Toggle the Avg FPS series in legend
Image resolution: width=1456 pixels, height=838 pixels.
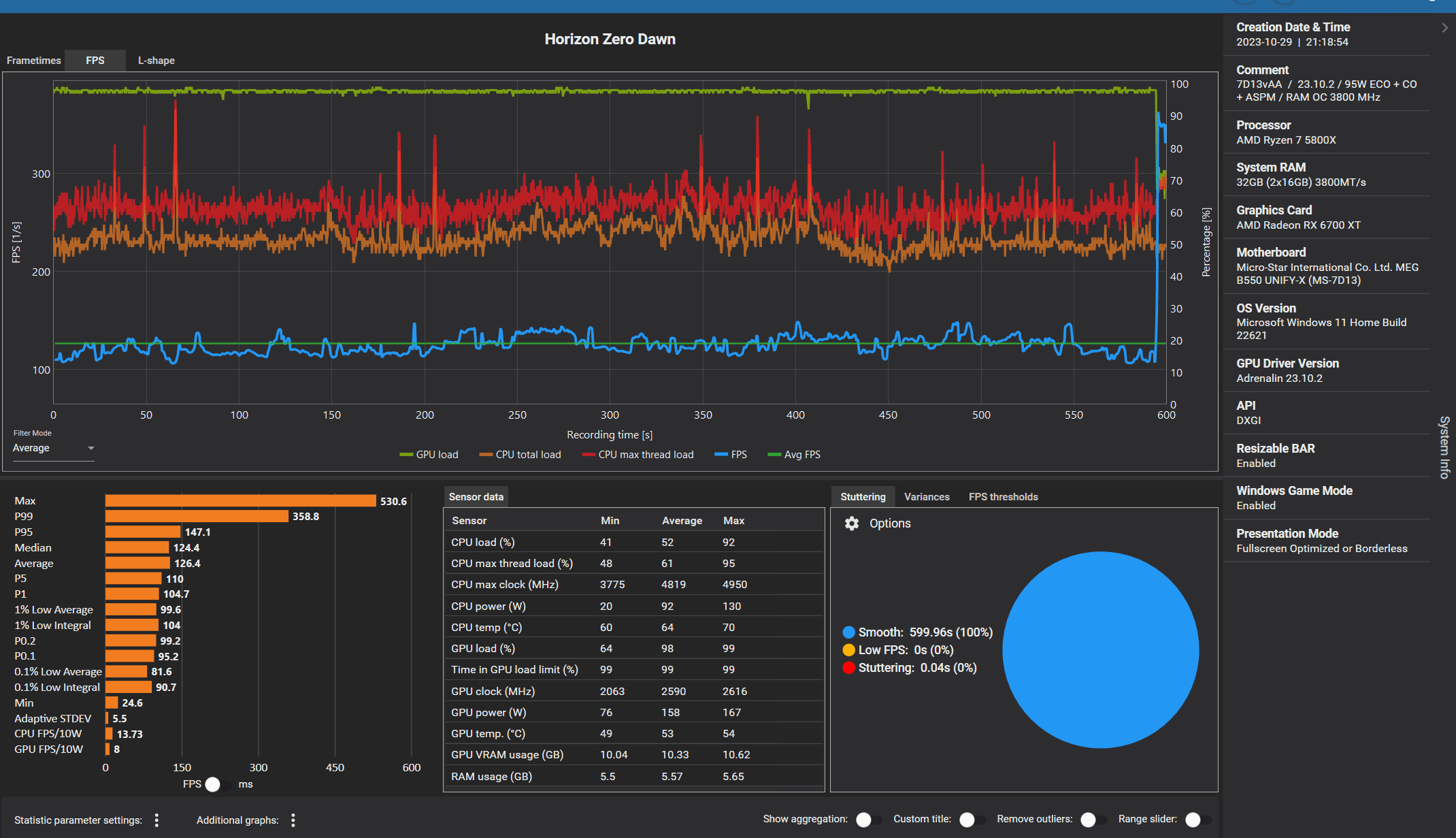pos(794,455)
